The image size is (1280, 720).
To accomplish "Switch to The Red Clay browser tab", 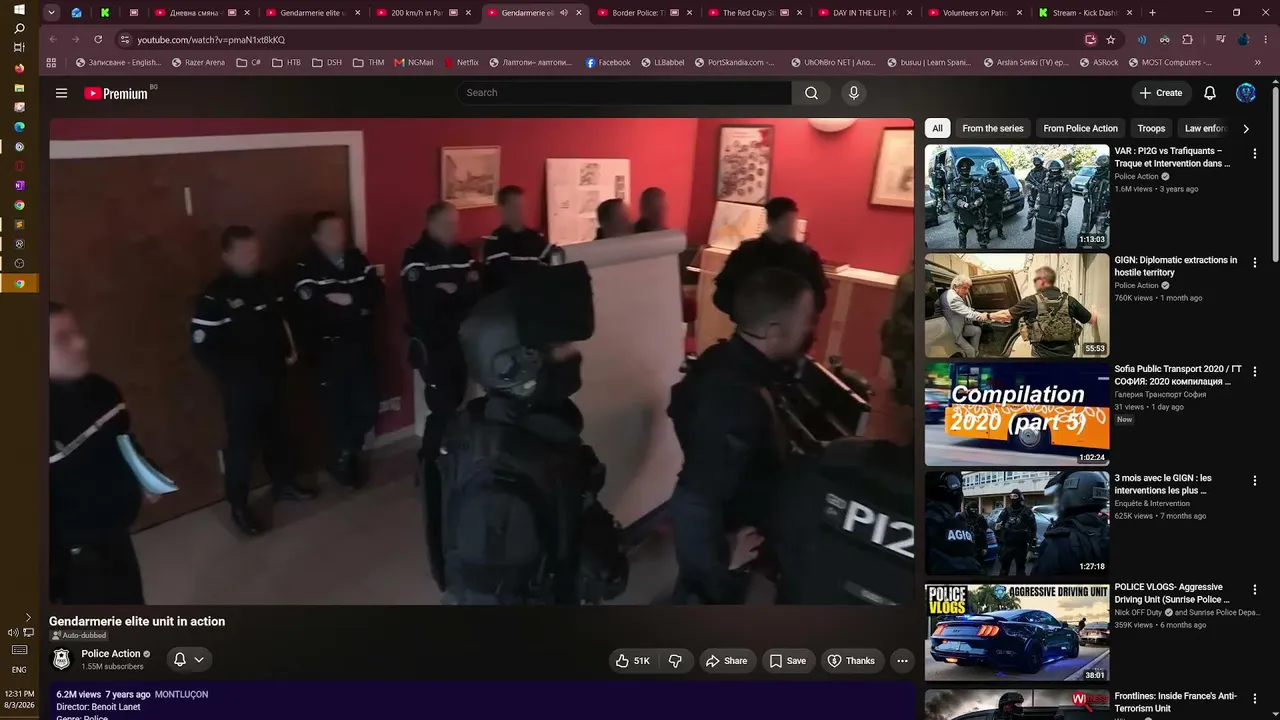I will coord(755,13).
